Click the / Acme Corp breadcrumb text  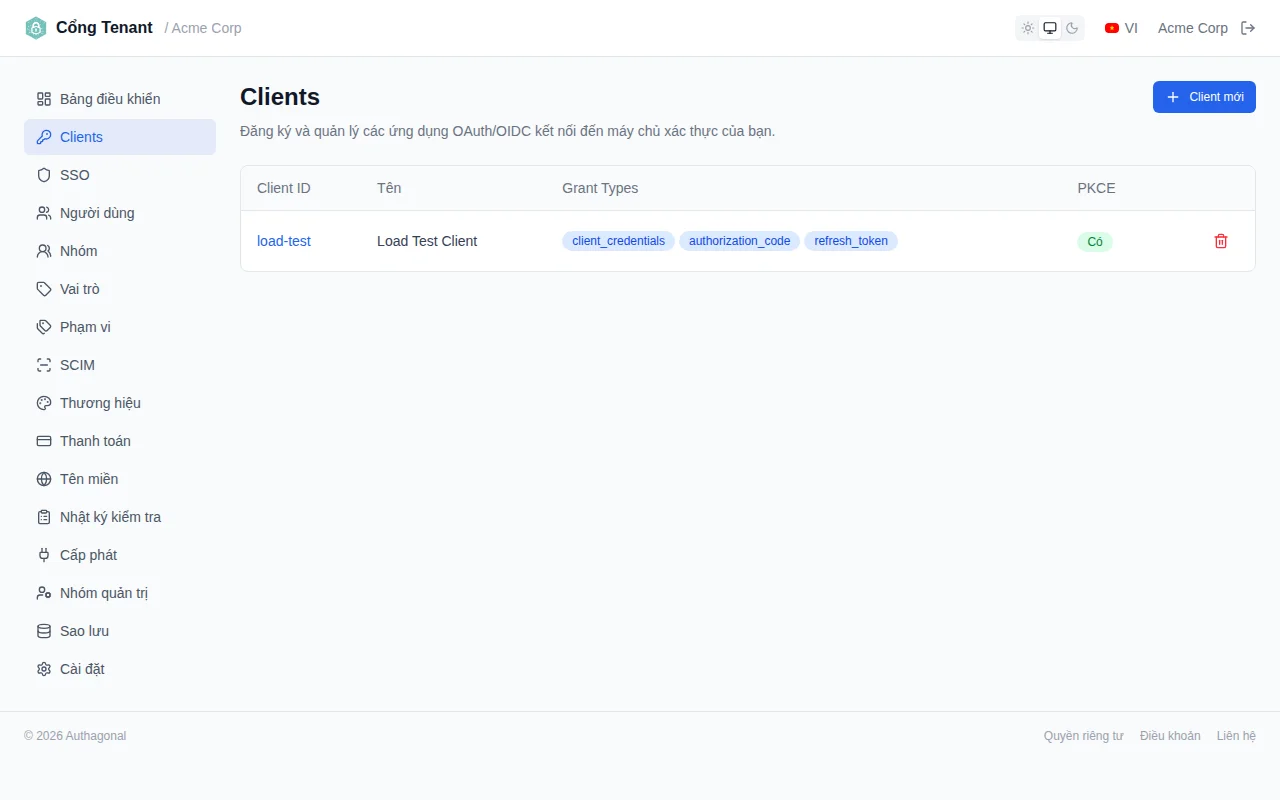[203, 28]
